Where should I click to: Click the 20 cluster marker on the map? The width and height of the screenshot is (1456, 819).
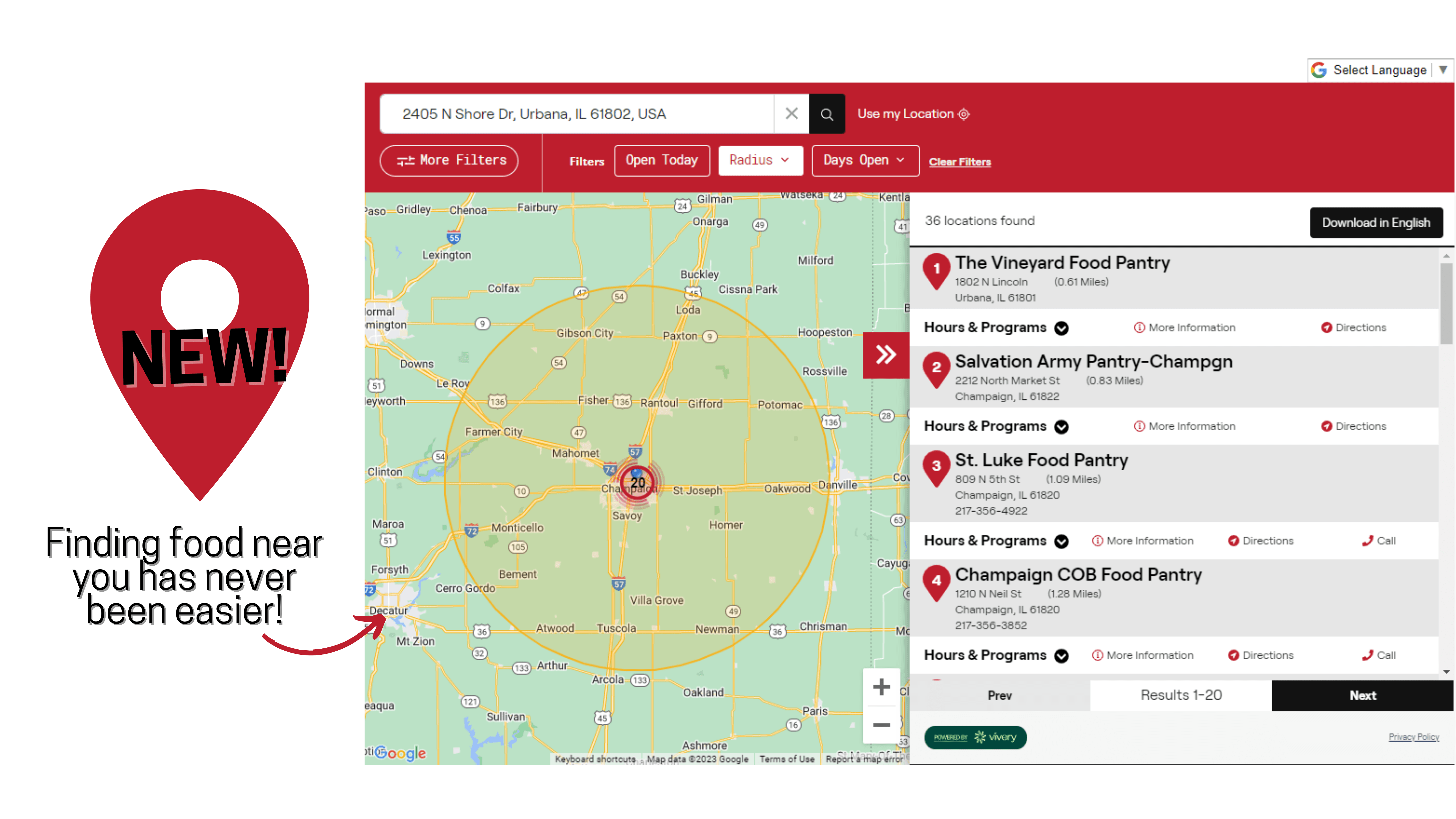coord(637,483)
